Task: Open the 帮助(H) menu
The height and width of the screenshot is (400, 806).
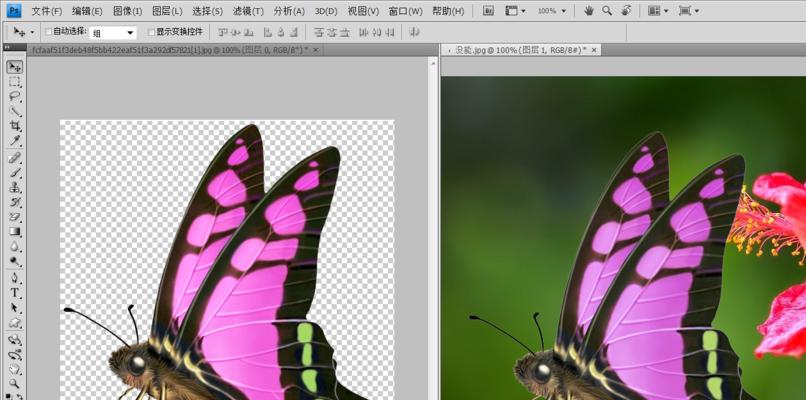Action: click(448, 11)
